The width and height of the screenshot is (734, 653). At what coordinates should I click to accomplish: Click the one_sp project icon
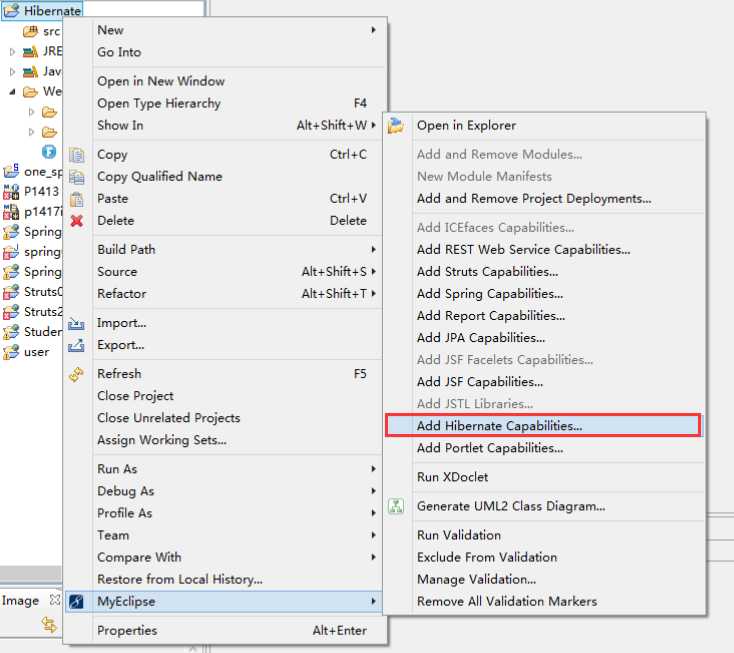click(x=11, y=171)
